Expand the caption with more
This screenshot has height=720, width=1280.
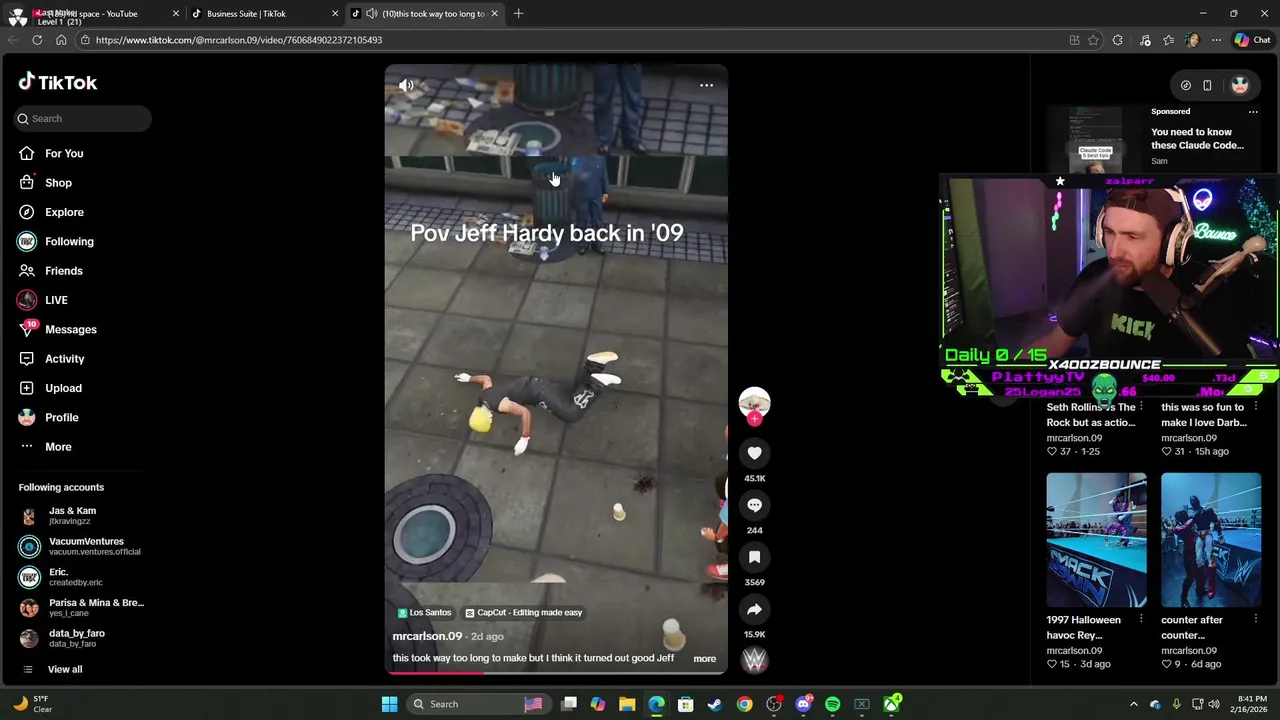(705, 658)
